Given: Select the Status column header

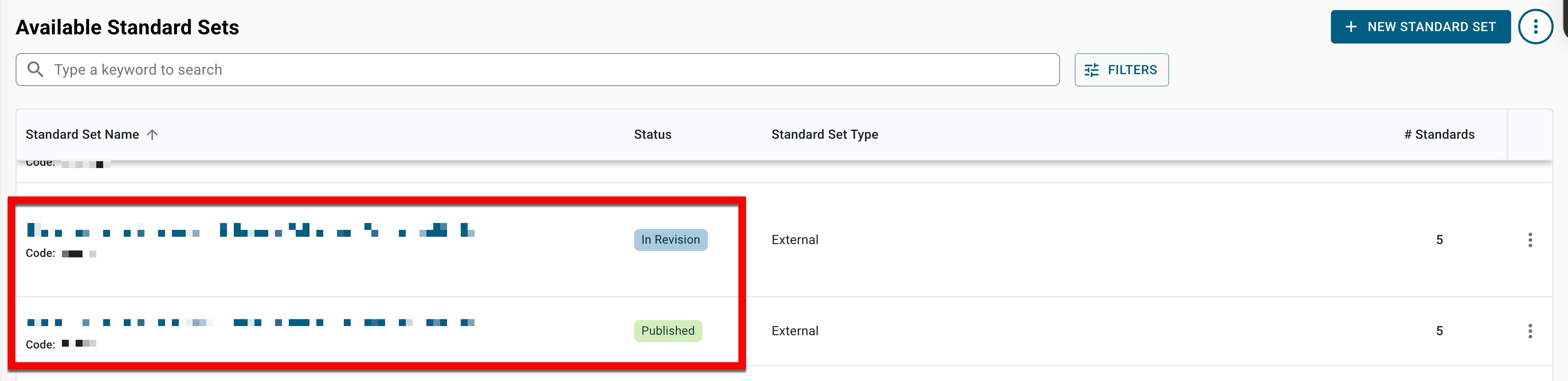Looking at the screenshot, I should (652, 134).
